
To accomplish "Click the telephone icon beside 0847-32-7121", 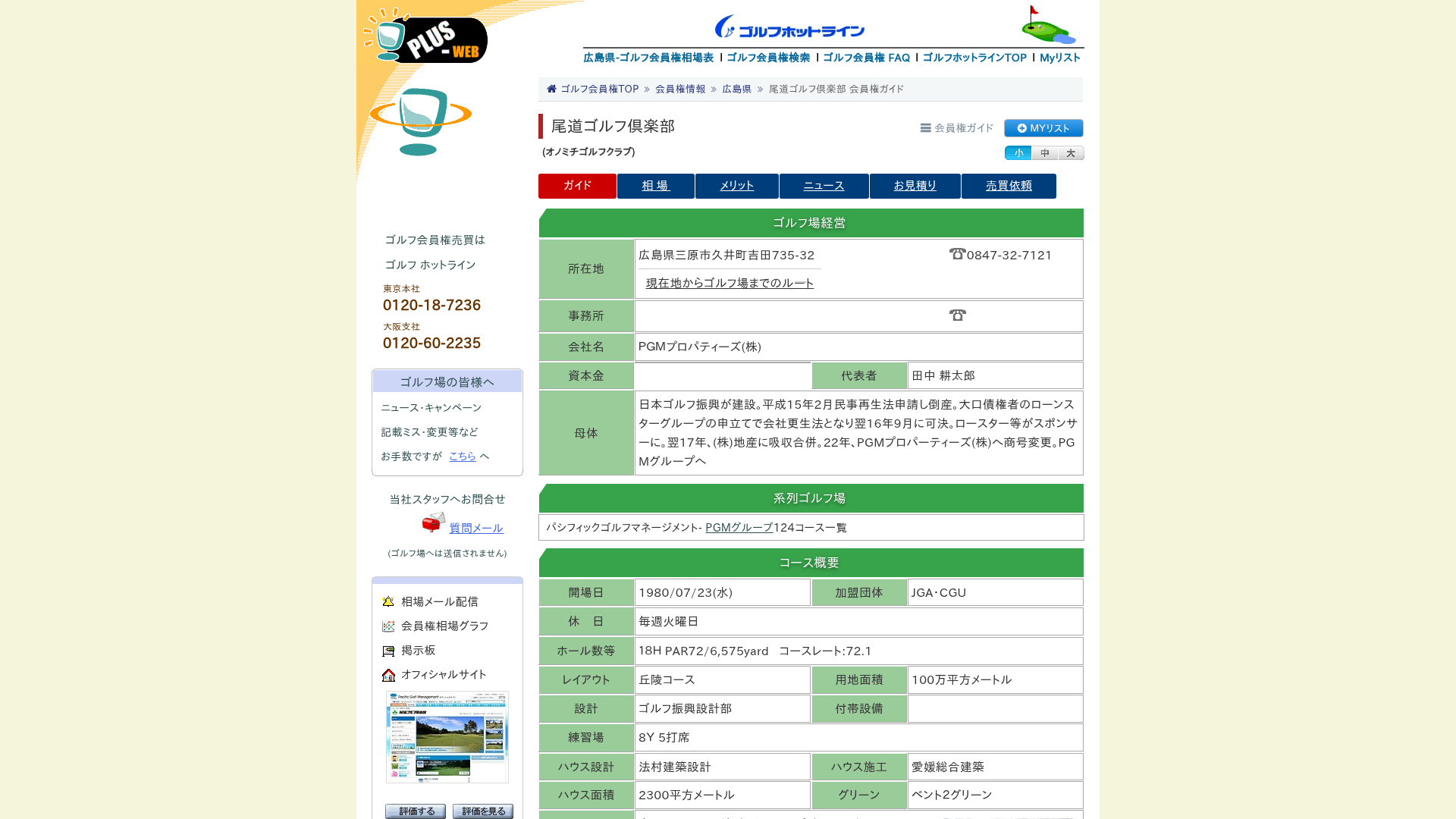I will coord(957,254).
